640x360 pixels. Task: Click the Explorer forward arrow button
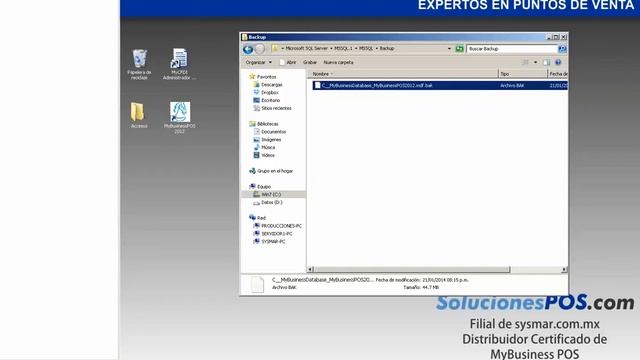(x=260, y=49)
